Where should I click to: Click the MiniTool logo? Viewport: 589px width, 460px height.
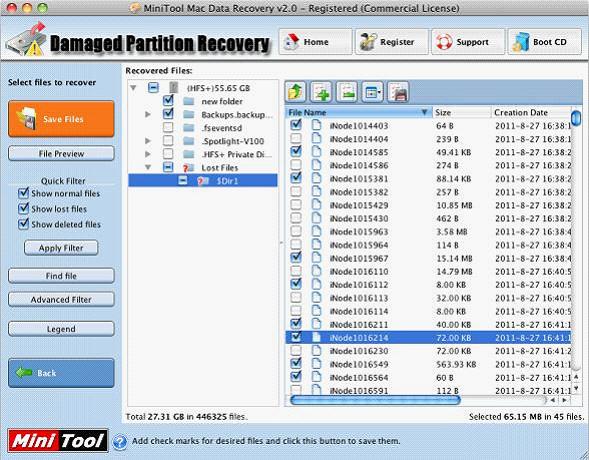pyautogui.click(x=58, y=440)
